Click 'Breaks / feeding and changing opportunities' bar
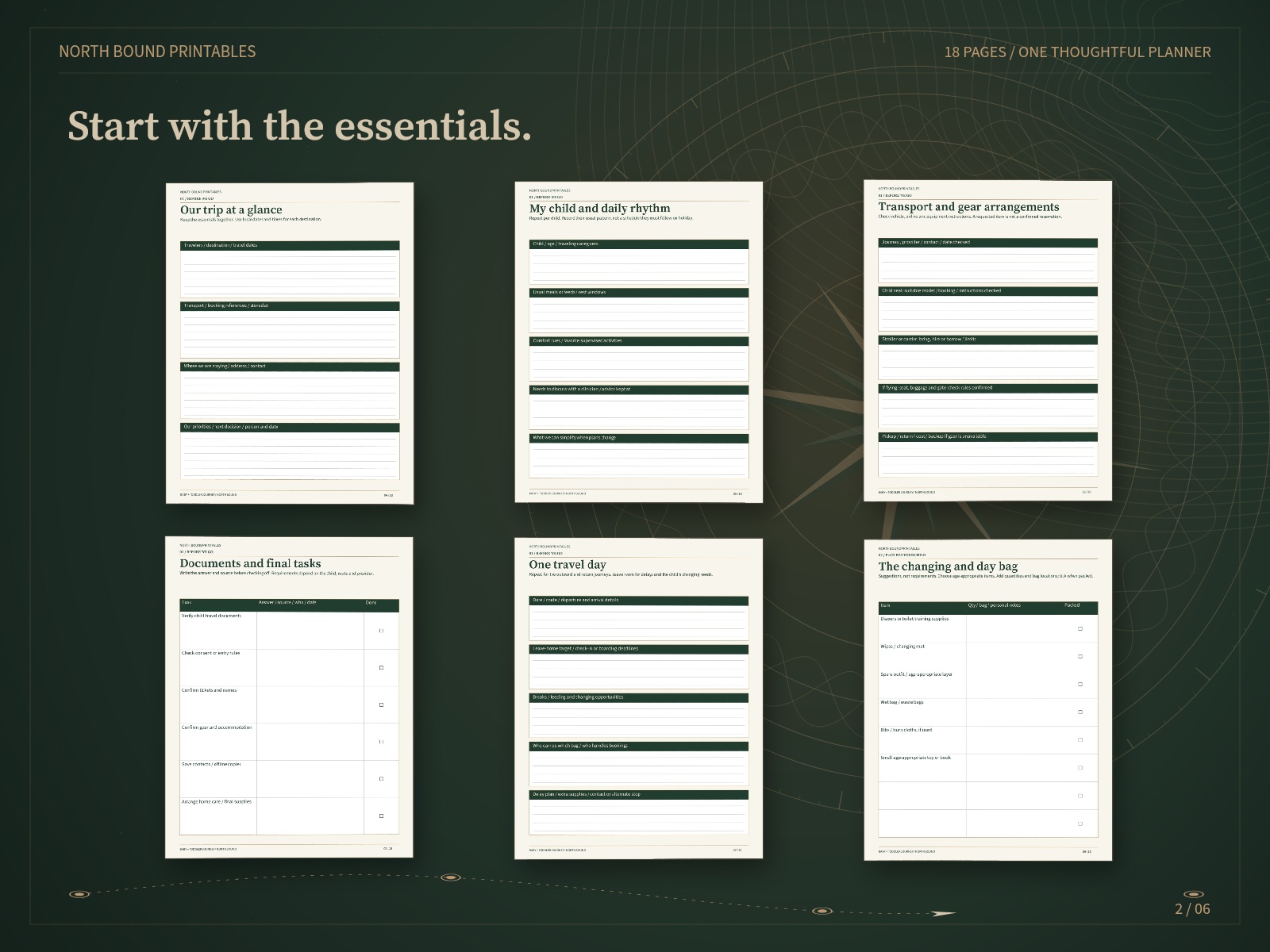Screen dimensions: 1270x952 [x=639, y=697]
